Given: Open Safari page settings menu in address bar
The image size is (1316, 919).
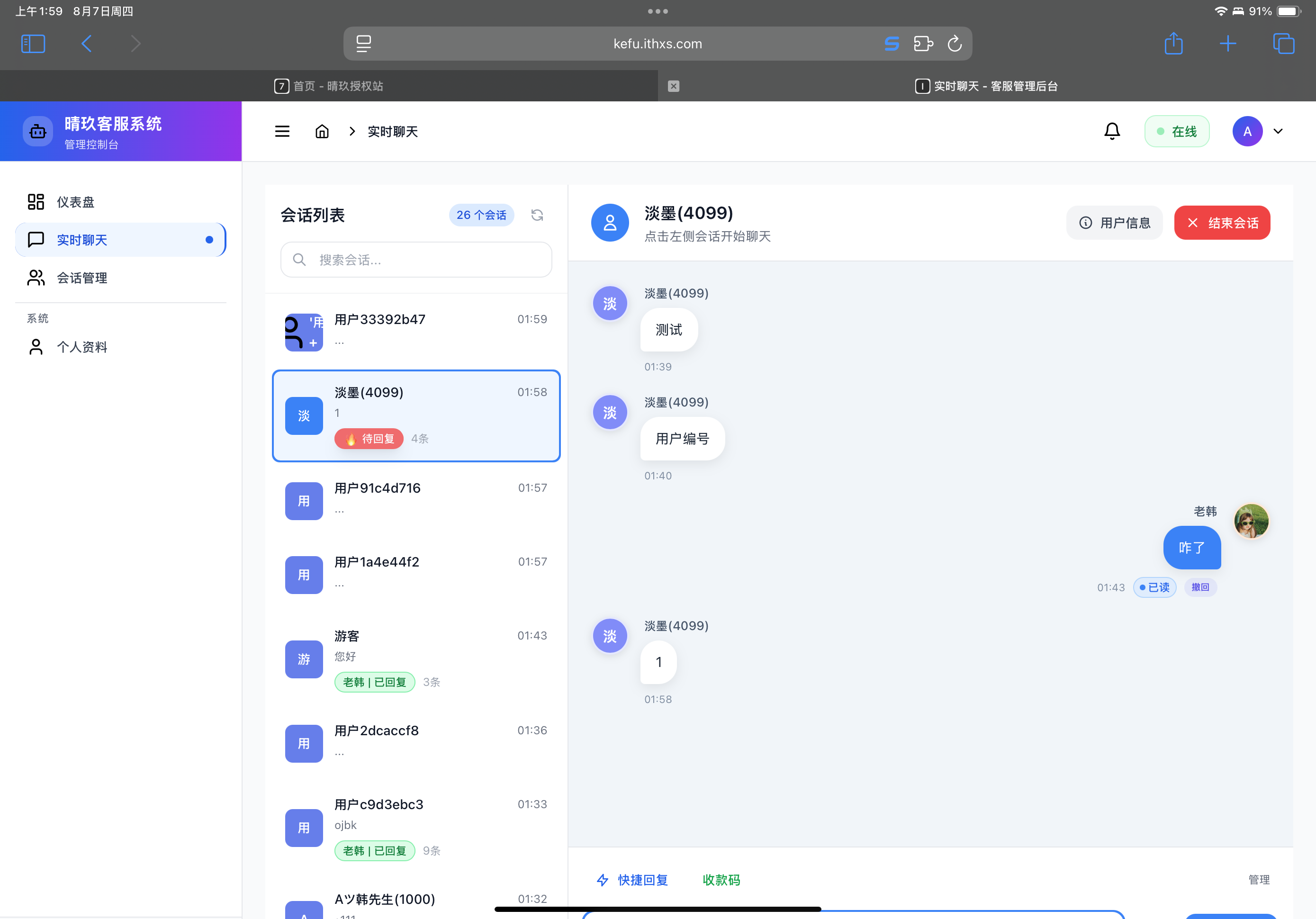Looking at the screenshot, I should tap(363, 44).
